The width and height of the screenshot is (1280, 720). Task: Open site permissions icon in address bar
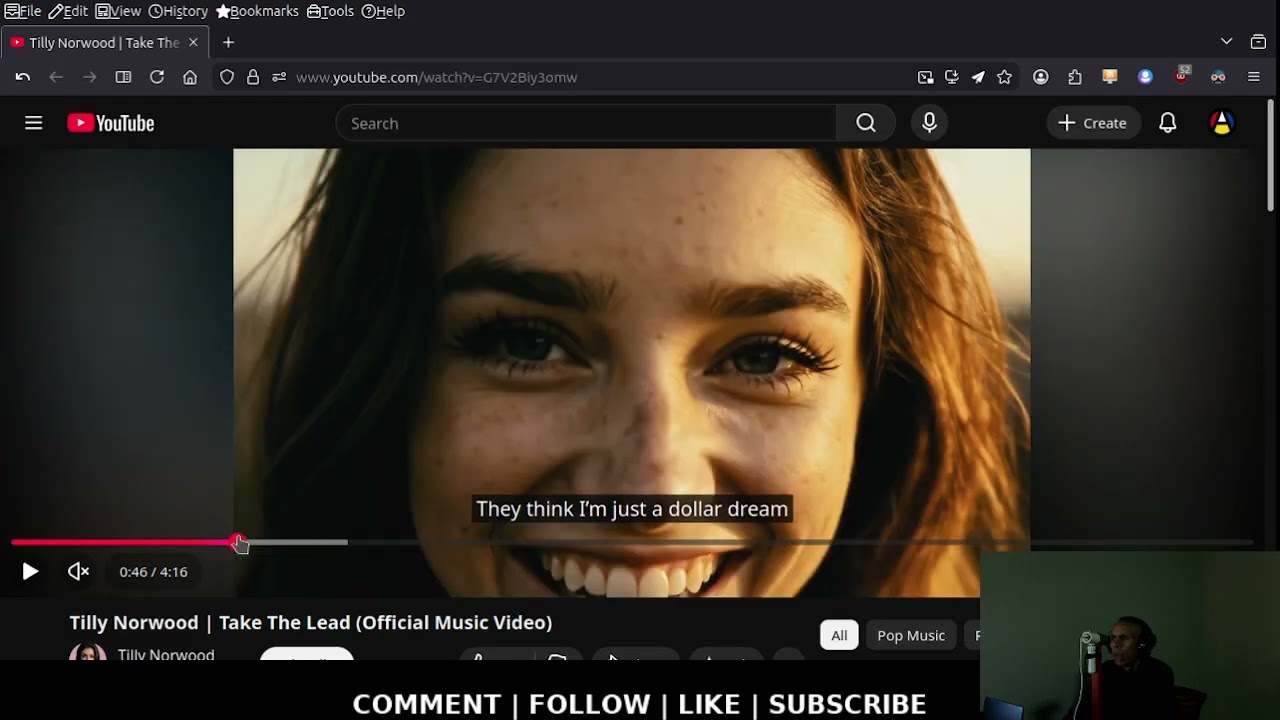tap(279, 77)
